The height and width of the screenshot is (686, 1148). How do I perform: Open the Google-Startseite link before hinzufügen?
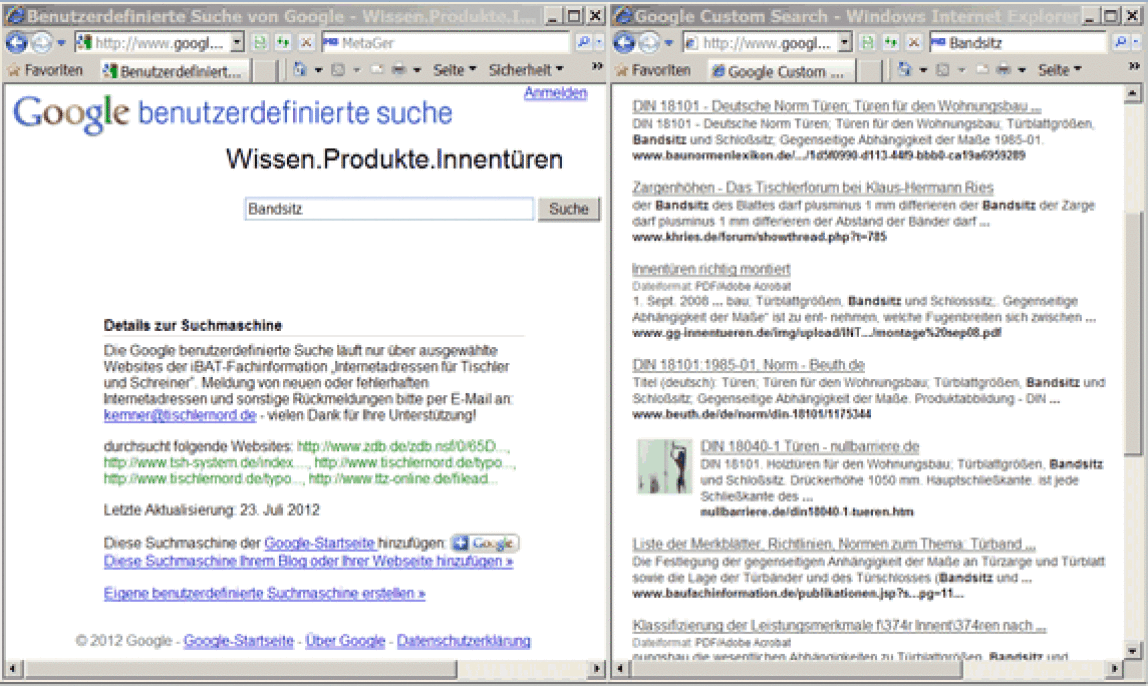(x=319, y=543)
